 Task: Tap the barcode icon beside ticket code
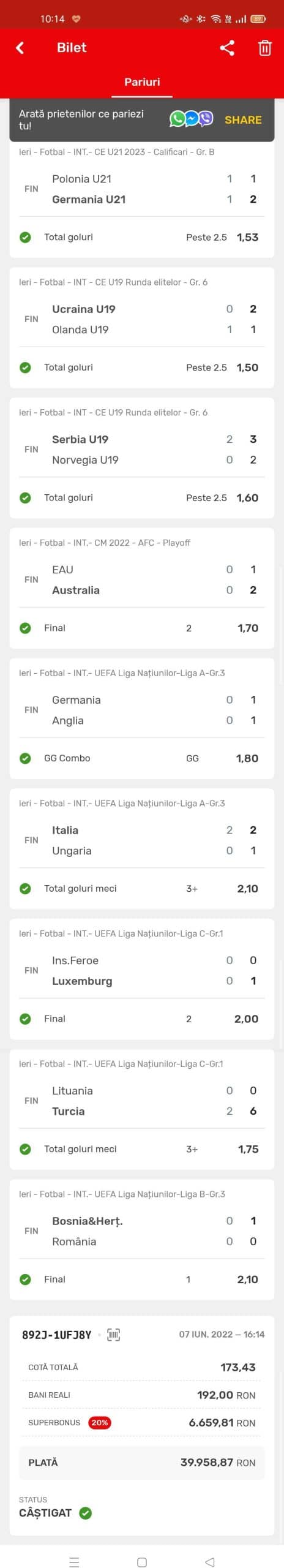[x=113, y=1335]
